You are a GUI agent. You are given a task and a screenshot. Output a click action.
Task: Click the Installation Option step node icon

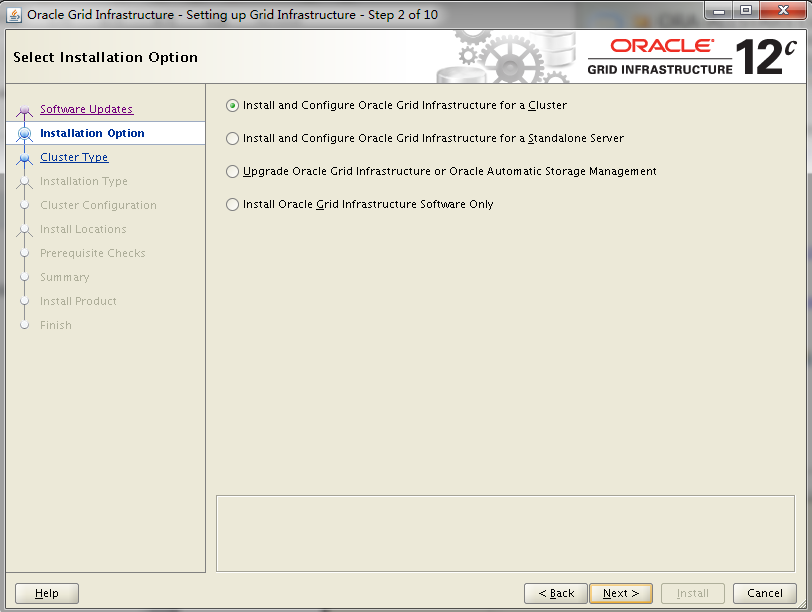[x=24, y=134]
